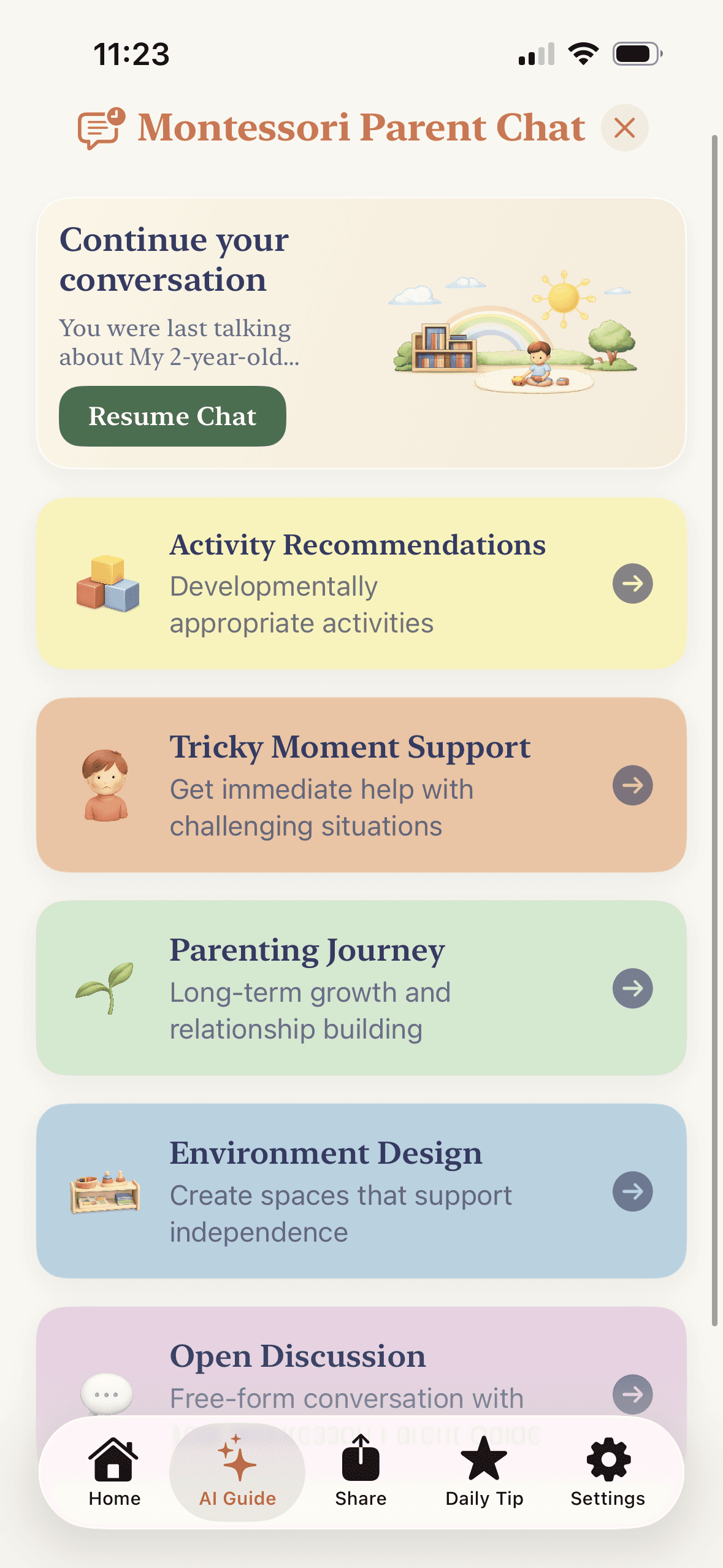
Task: Tap Resume Chat to continue conversation
Action: coord(172,416)
